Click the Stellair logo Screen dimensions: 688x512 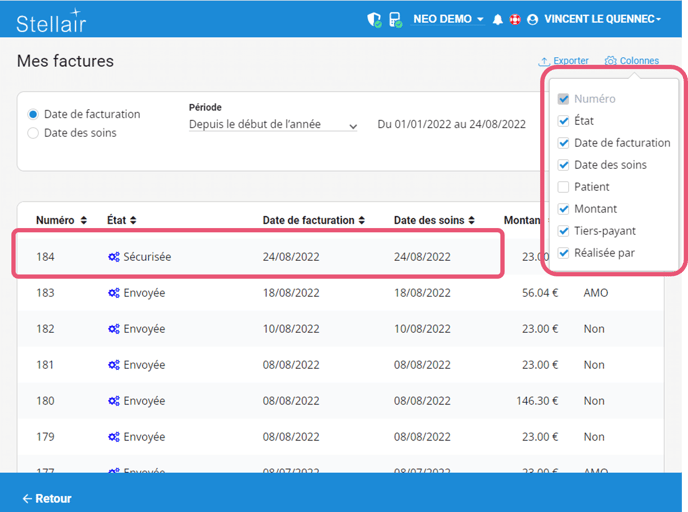(51, 19)
